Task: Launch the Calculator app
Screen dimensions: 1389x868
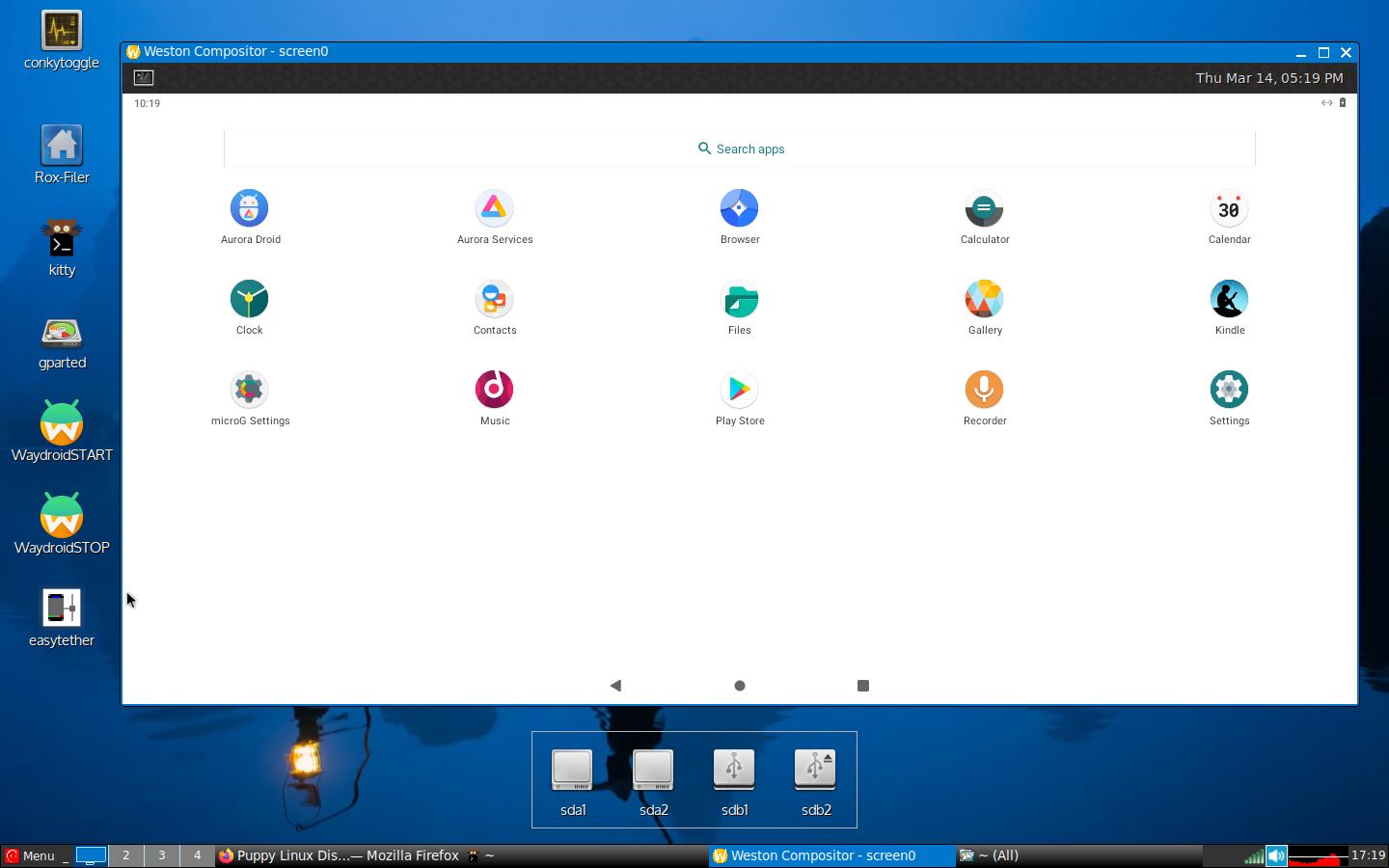Action: click(985, 209)
